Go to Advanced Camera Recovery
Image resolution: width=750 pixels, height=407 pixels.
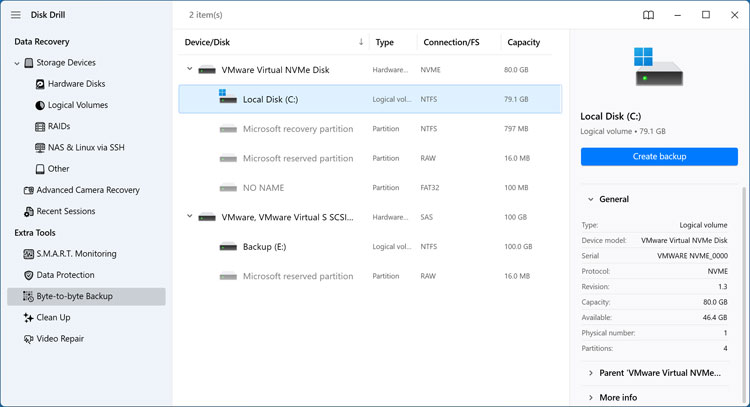coord(88,190)
